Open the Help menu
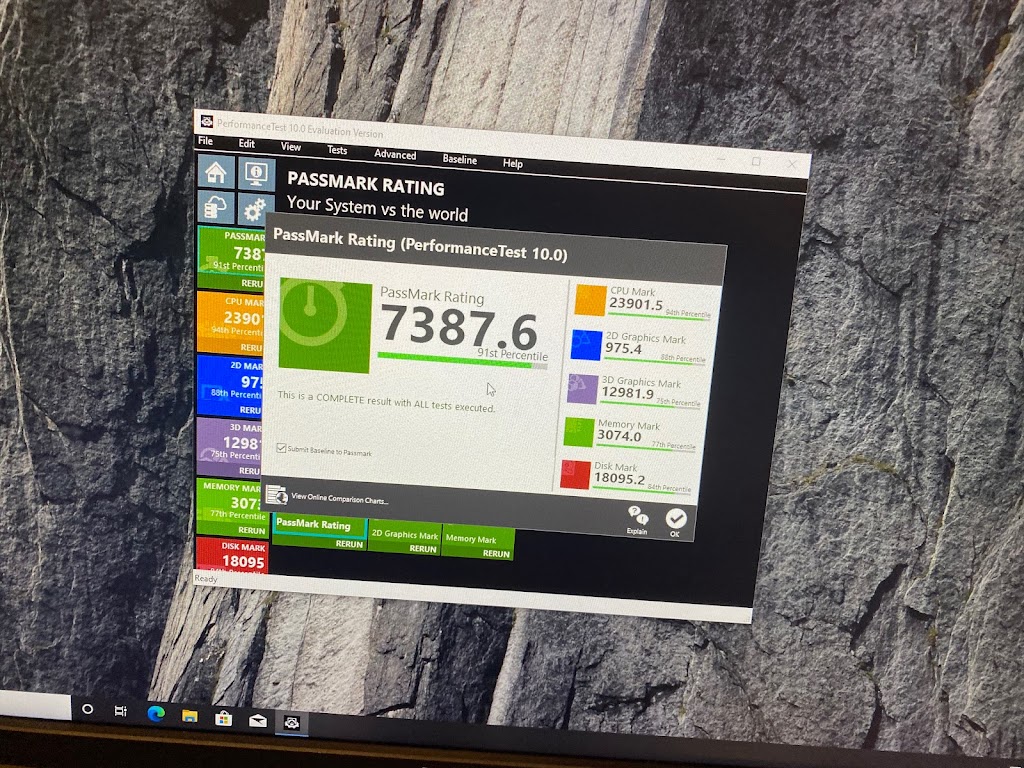 tap(513, 163)
